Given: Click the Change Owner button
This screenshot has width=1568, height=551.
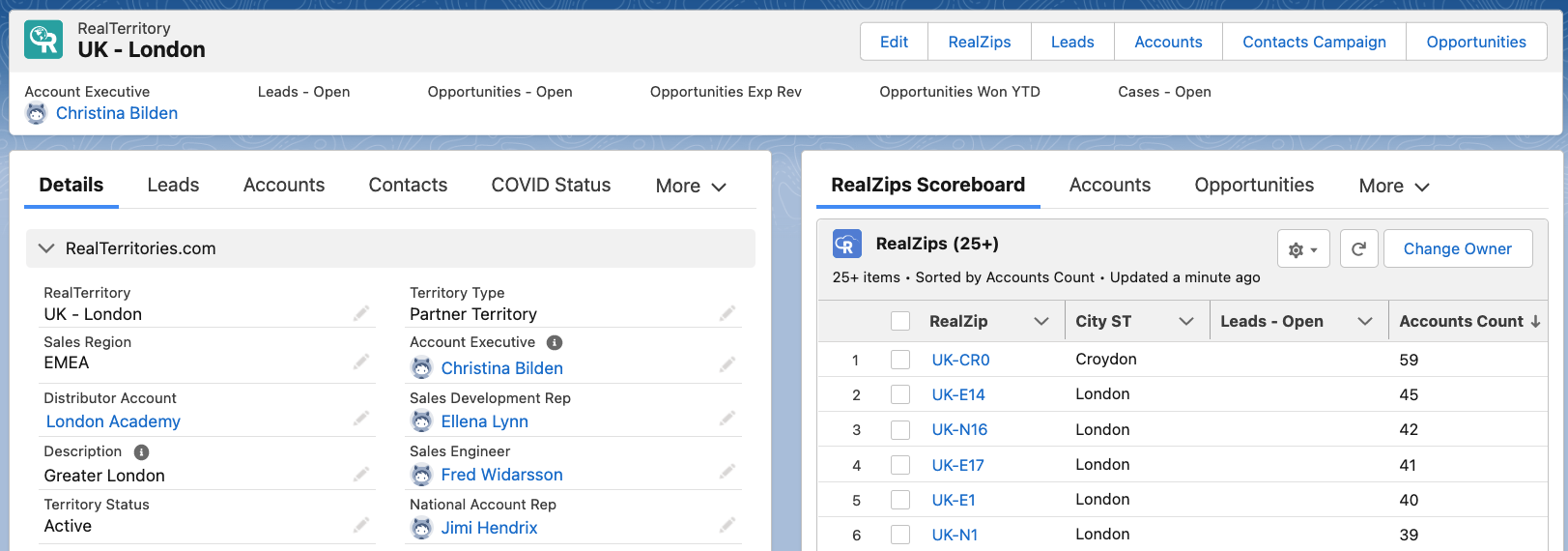Looking at the screenshot, I should coord(1457,248).
